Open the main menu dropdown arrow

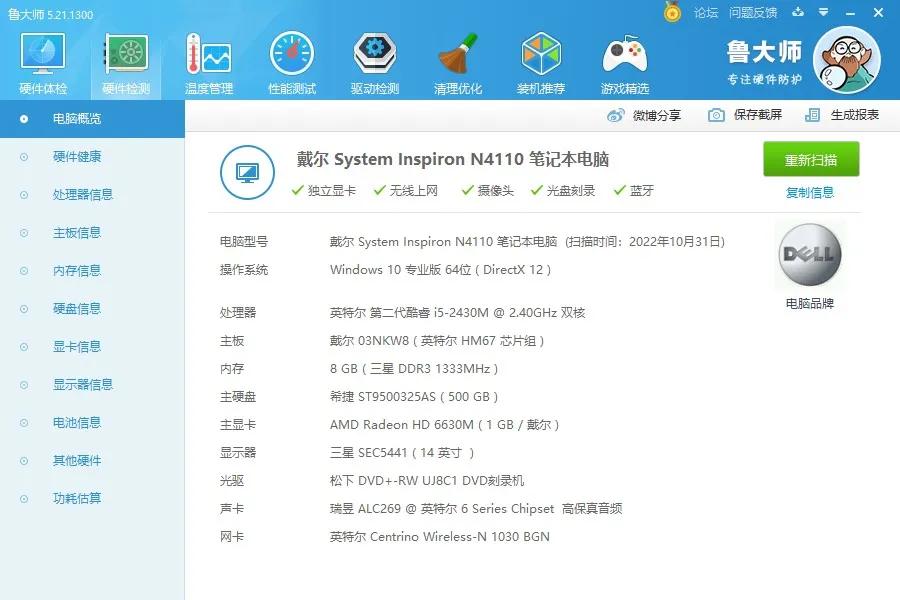click(822, 12)
